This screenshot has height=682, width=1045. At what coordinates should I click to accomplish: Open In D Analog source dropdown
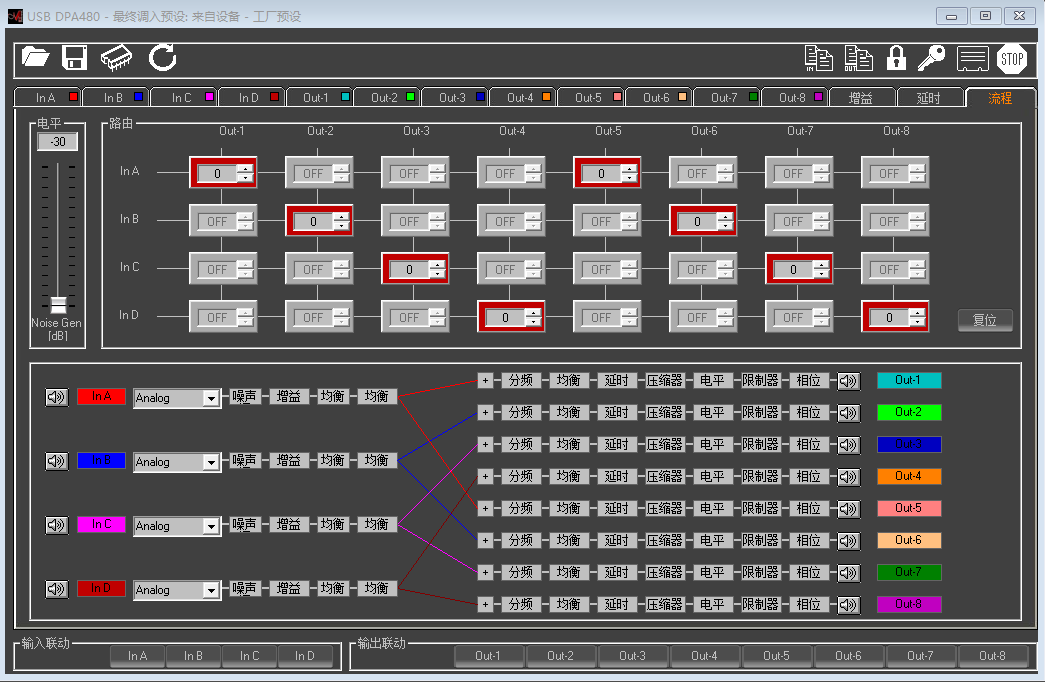[x=177, y=590]
